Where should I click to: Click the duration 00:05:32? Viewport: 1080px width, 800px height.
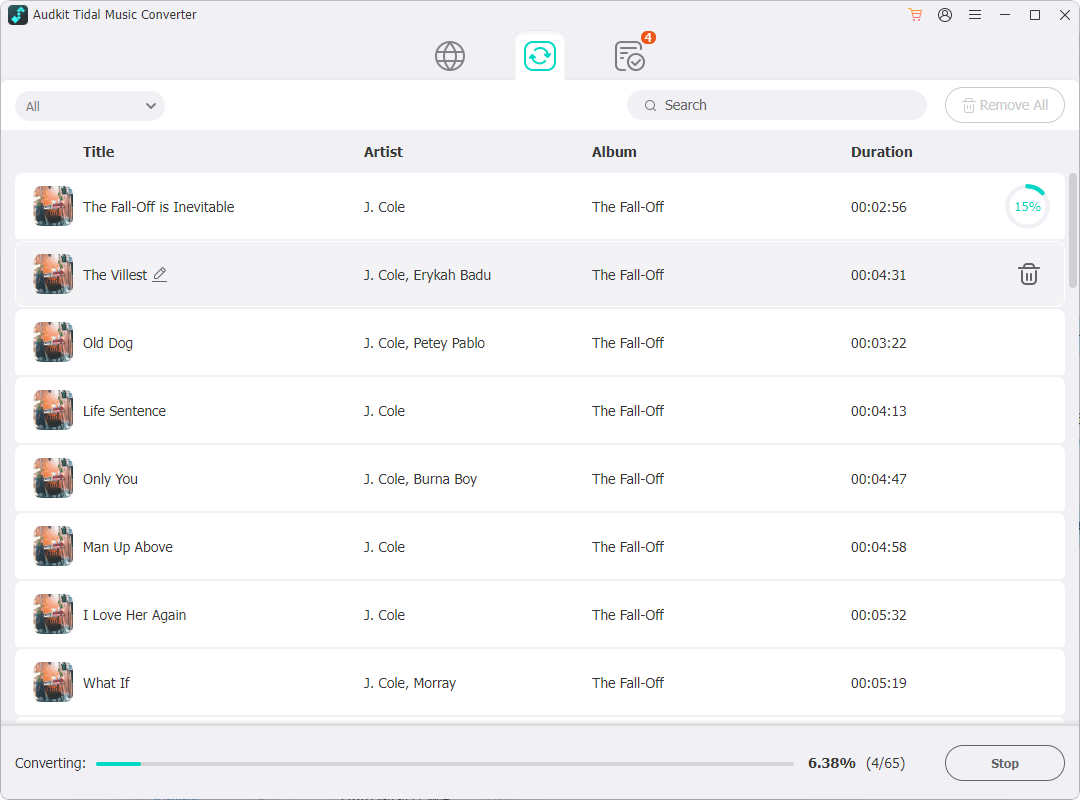click(878, 615)
